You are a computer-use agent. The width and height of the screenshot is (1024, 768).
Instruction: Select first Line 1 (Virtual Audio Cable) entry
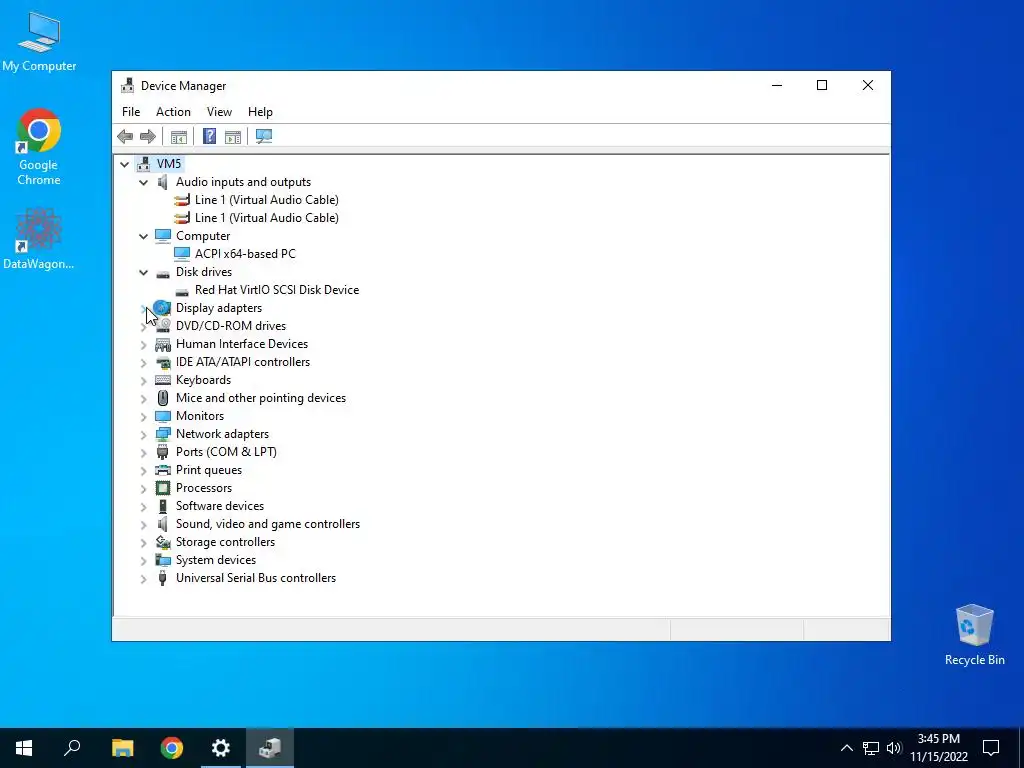[266, 200]
